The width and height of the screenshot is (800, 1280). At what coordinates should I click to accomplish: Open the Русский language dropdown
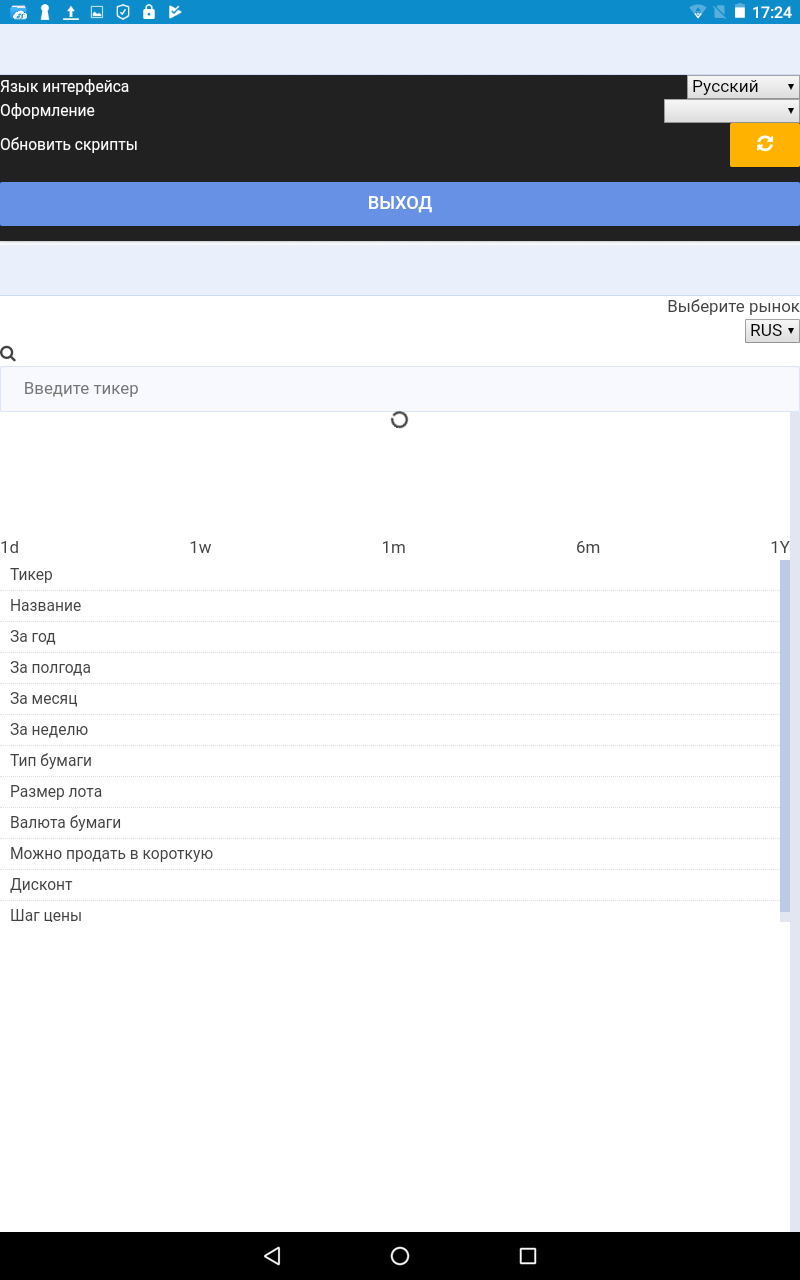point(743,87)
